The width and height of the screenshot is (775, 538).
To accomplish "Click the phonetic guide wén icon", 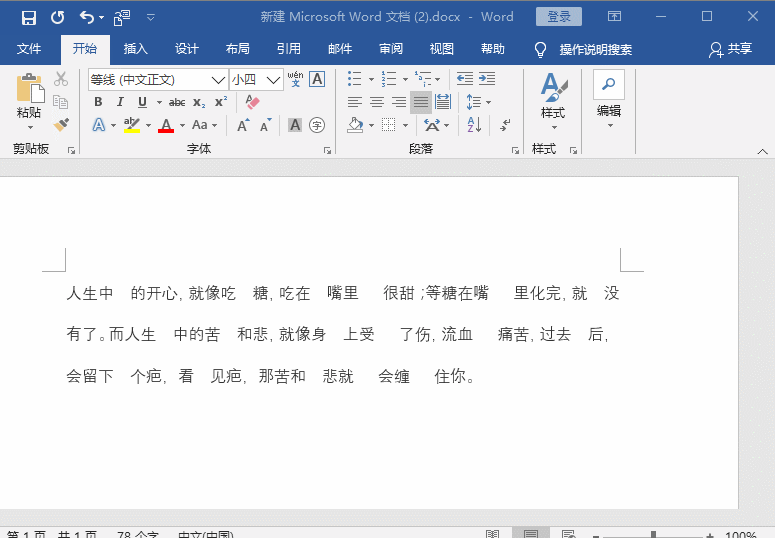I will (x=296, y=79).
